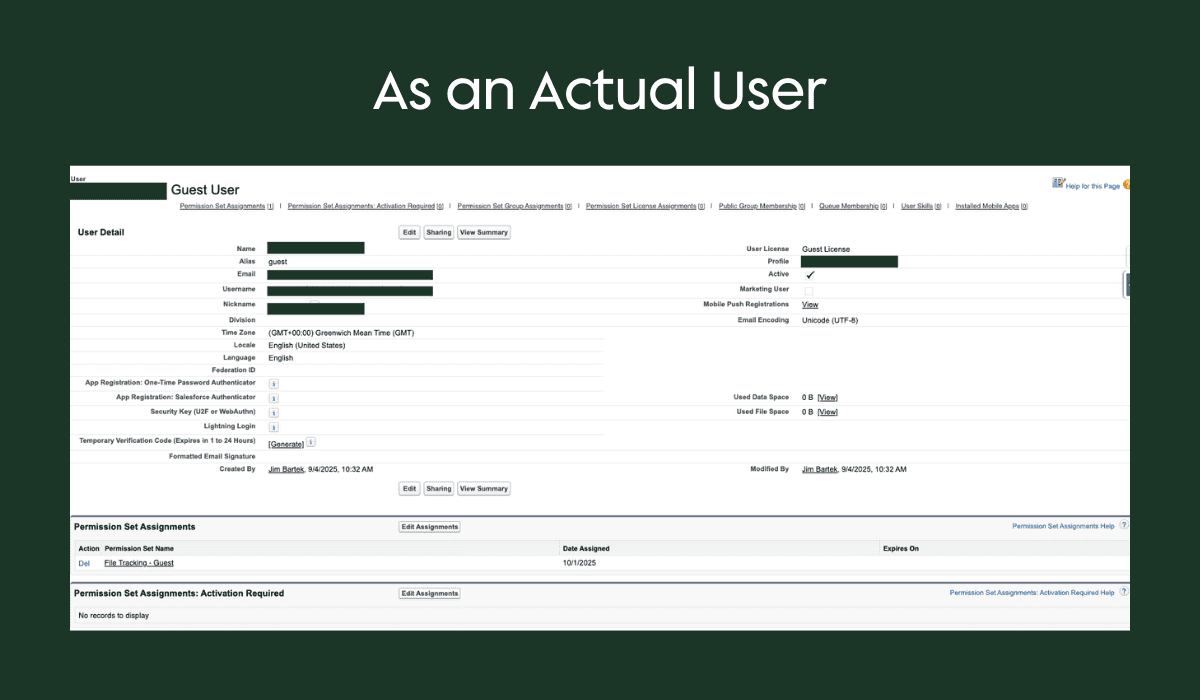Click the Edit button for user details
Viewport: 1200px width, 700px height.
click(409, 232)
